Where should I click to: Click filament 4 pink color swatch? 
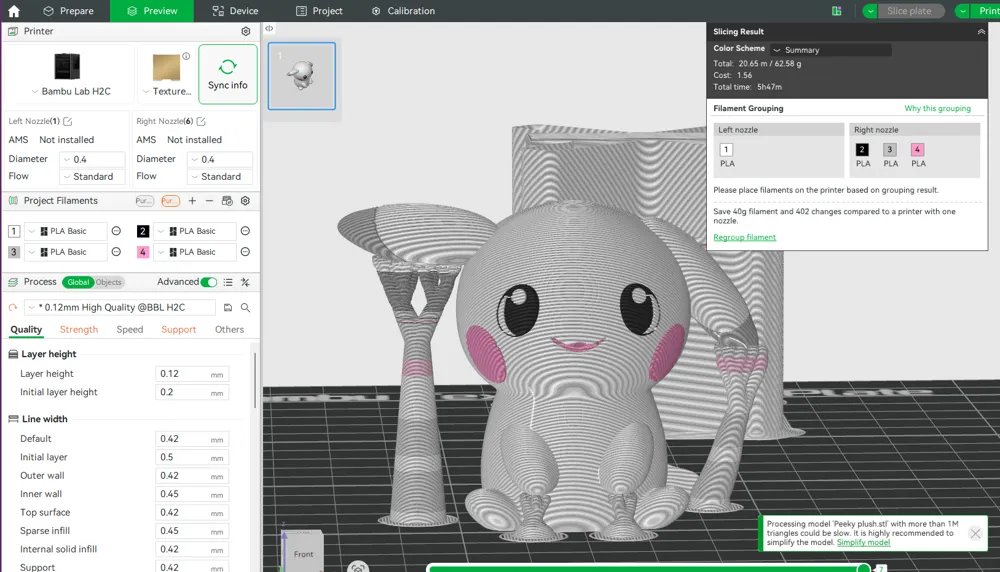point(143,252)
